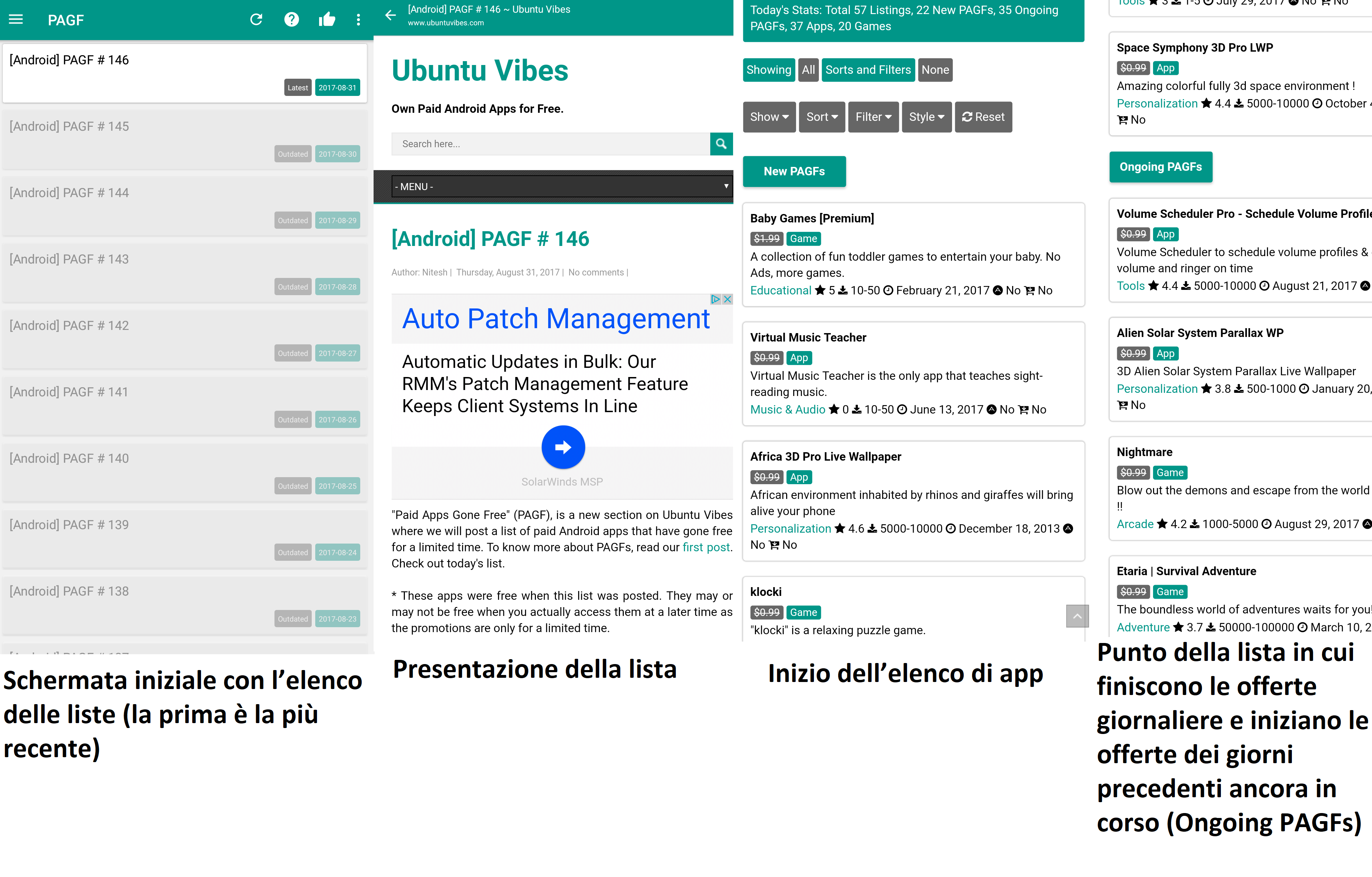Tap the thumbs up like icon
This screenshot has height=877, width=1372.
(326, 19)
